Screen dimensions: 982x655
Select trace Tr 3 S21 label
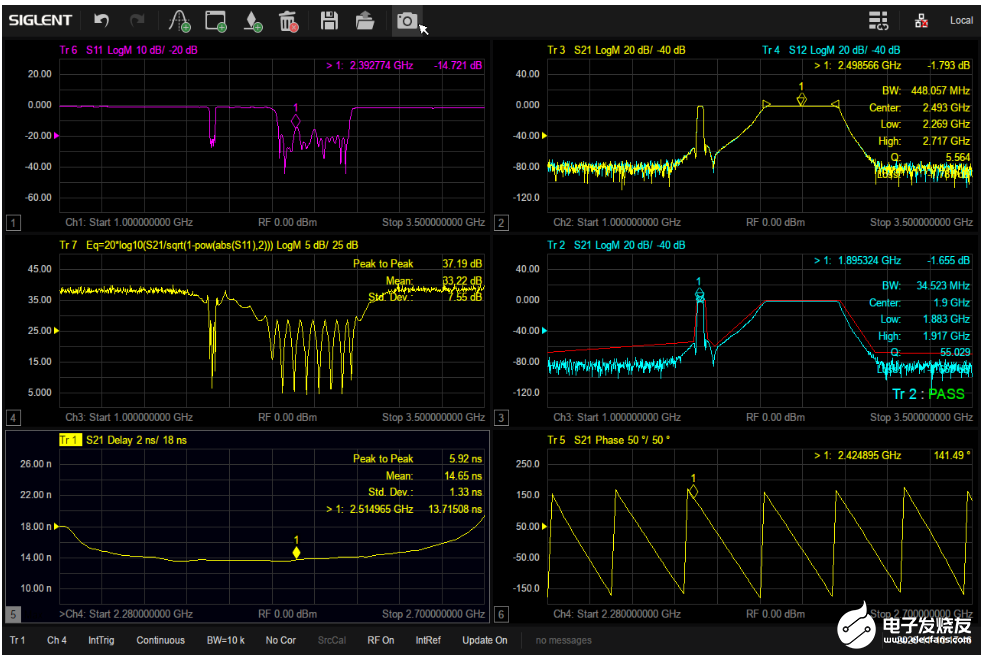pyautogui.click(x=616, y=50)
